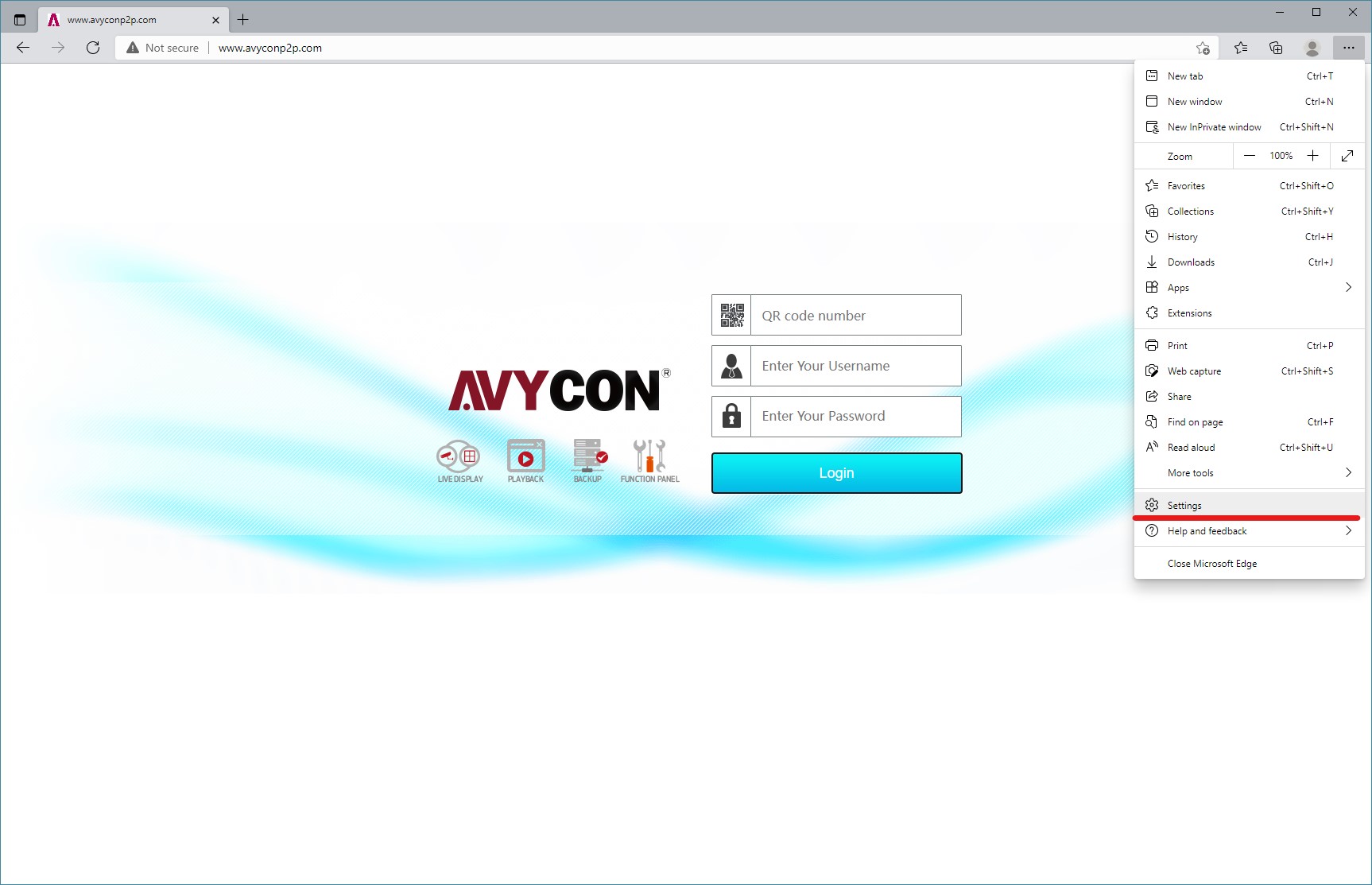Open Collections from the menu
The image size is (1372, 885).
point(1250,212)
